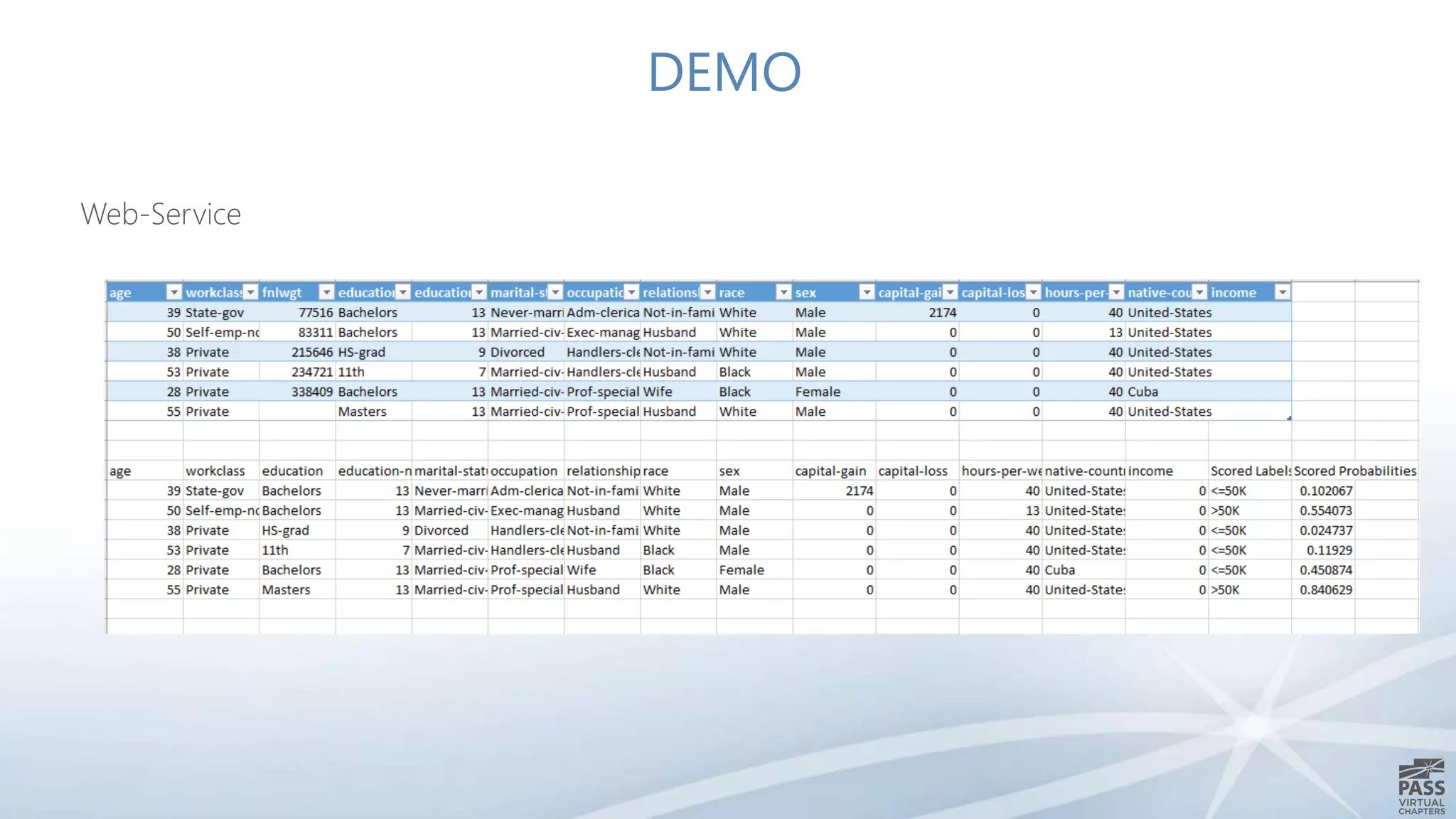Select hours-per-week value 13 in upper table
This screenshot has width=1456, height=819.
click(x=1083, y=332)
